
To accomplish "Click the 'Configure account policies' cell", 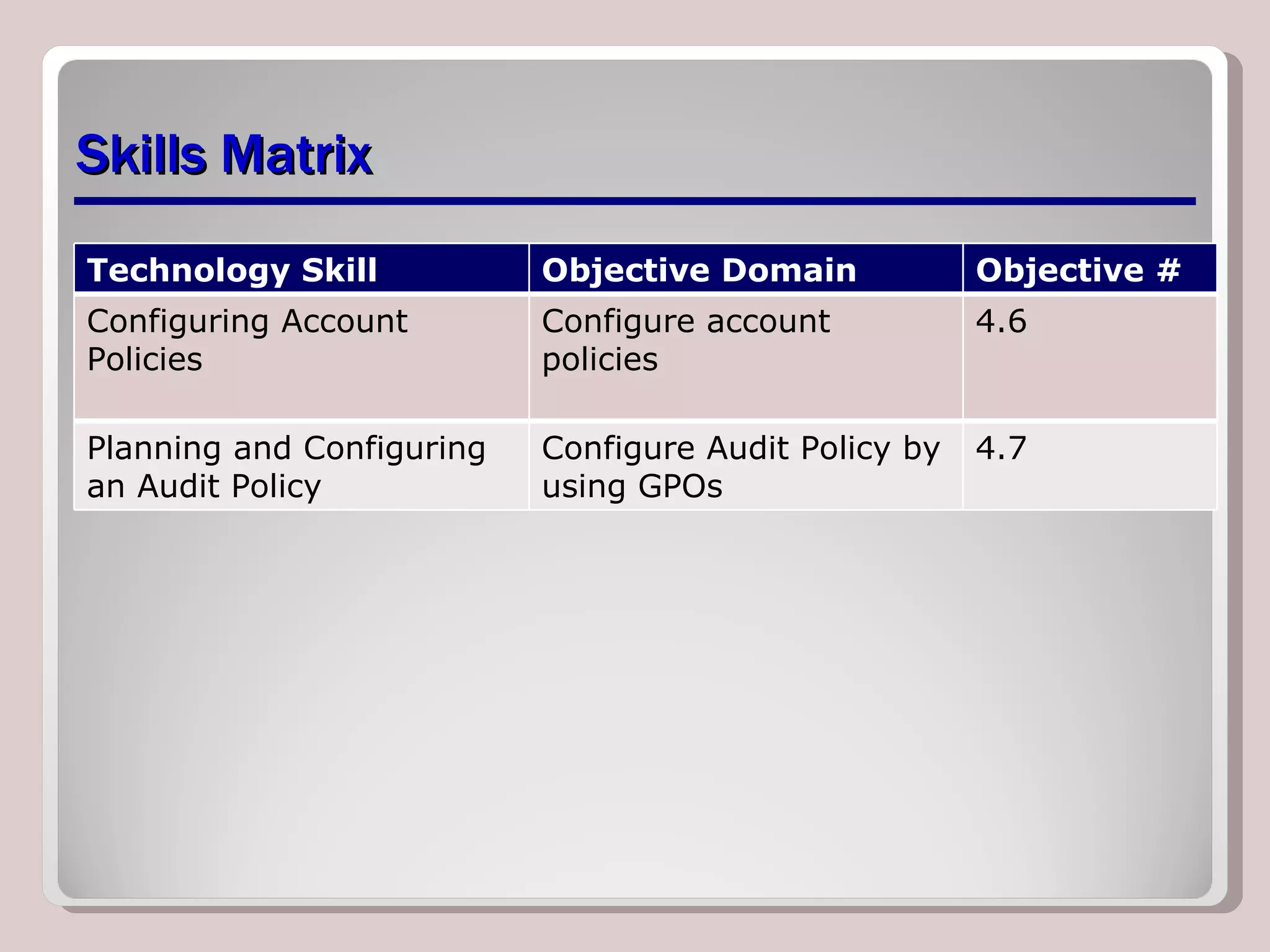I will click(746, 358).
